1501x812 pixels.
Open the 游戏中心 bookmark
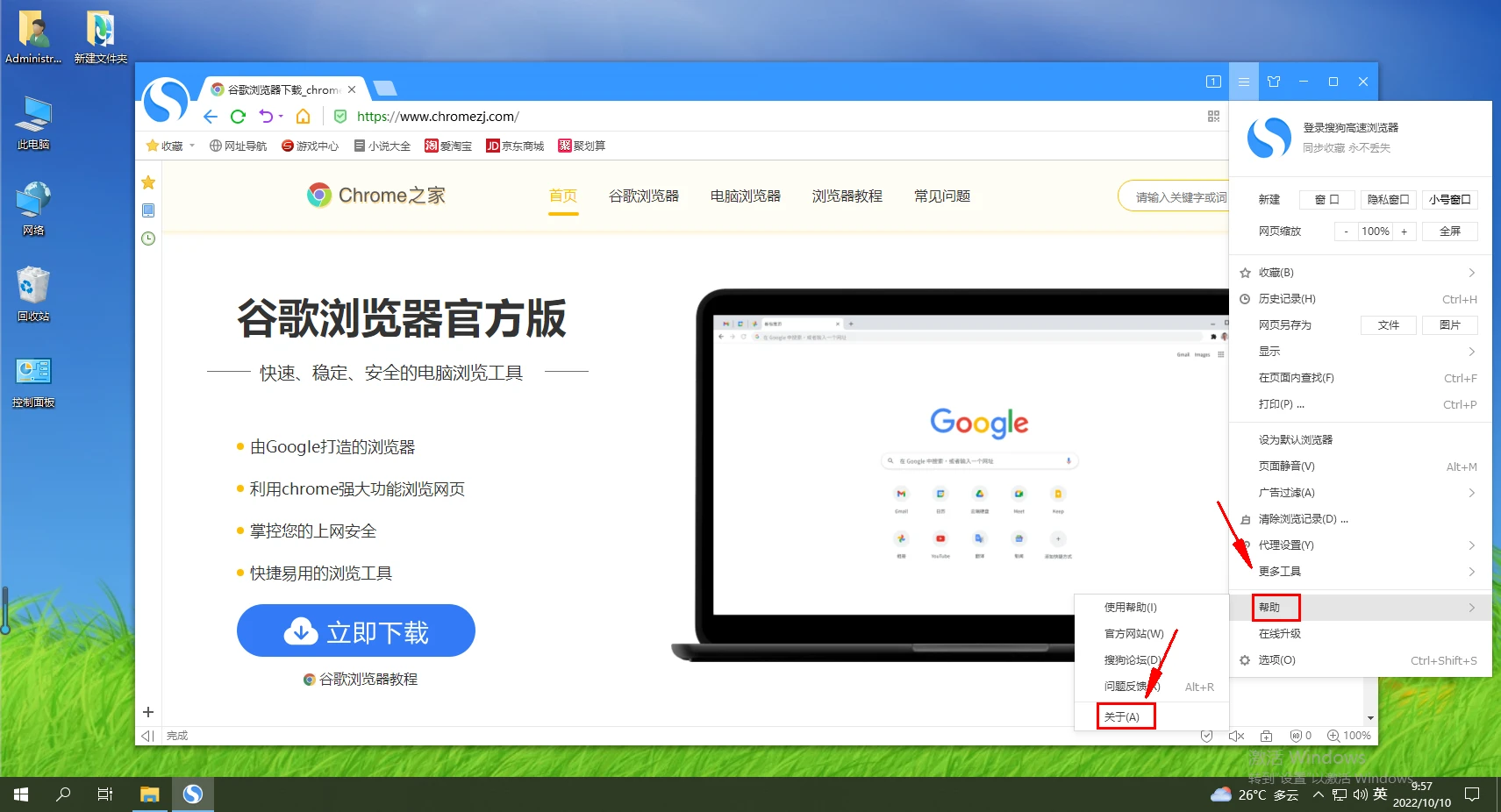(310, 146)
